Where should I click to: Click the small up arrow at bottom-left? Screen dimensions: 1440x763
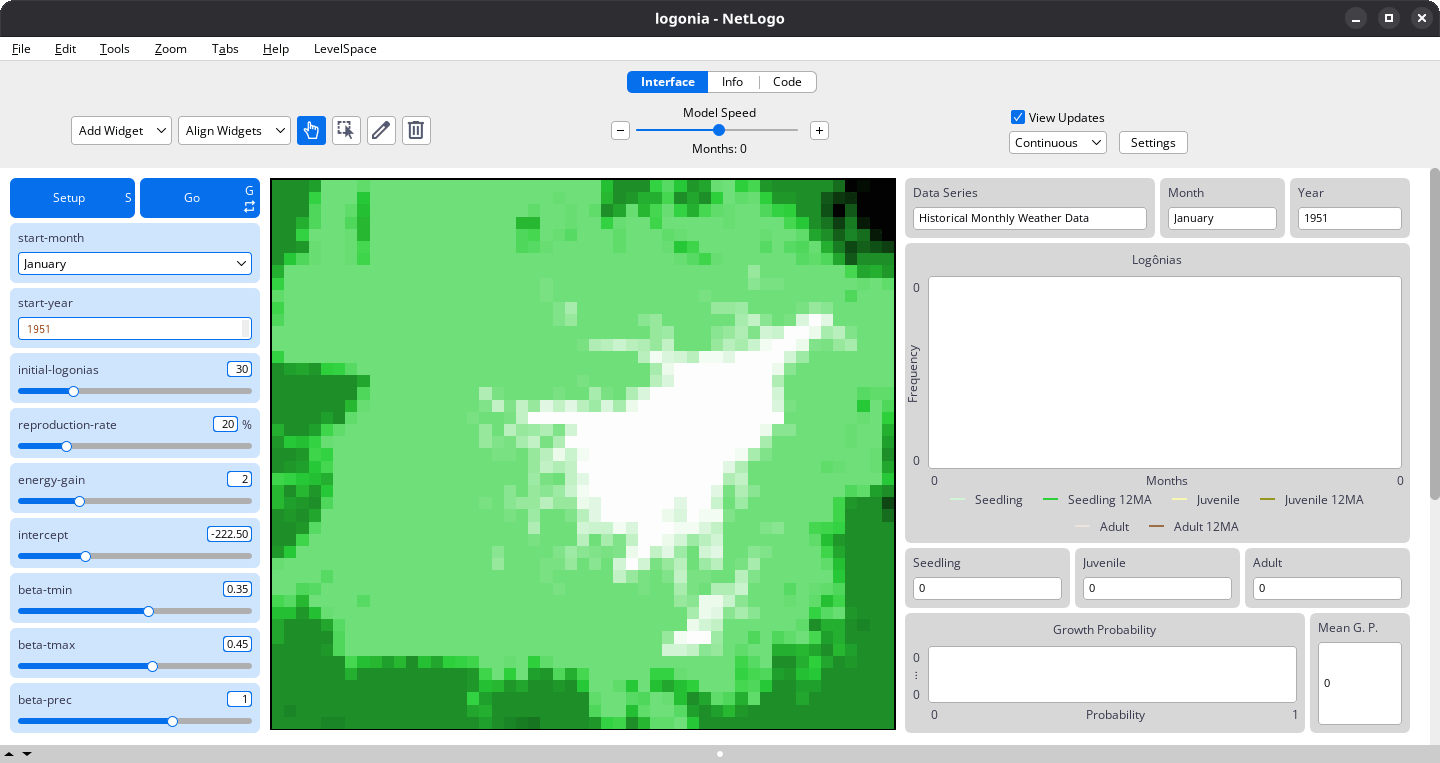(9, 753)
